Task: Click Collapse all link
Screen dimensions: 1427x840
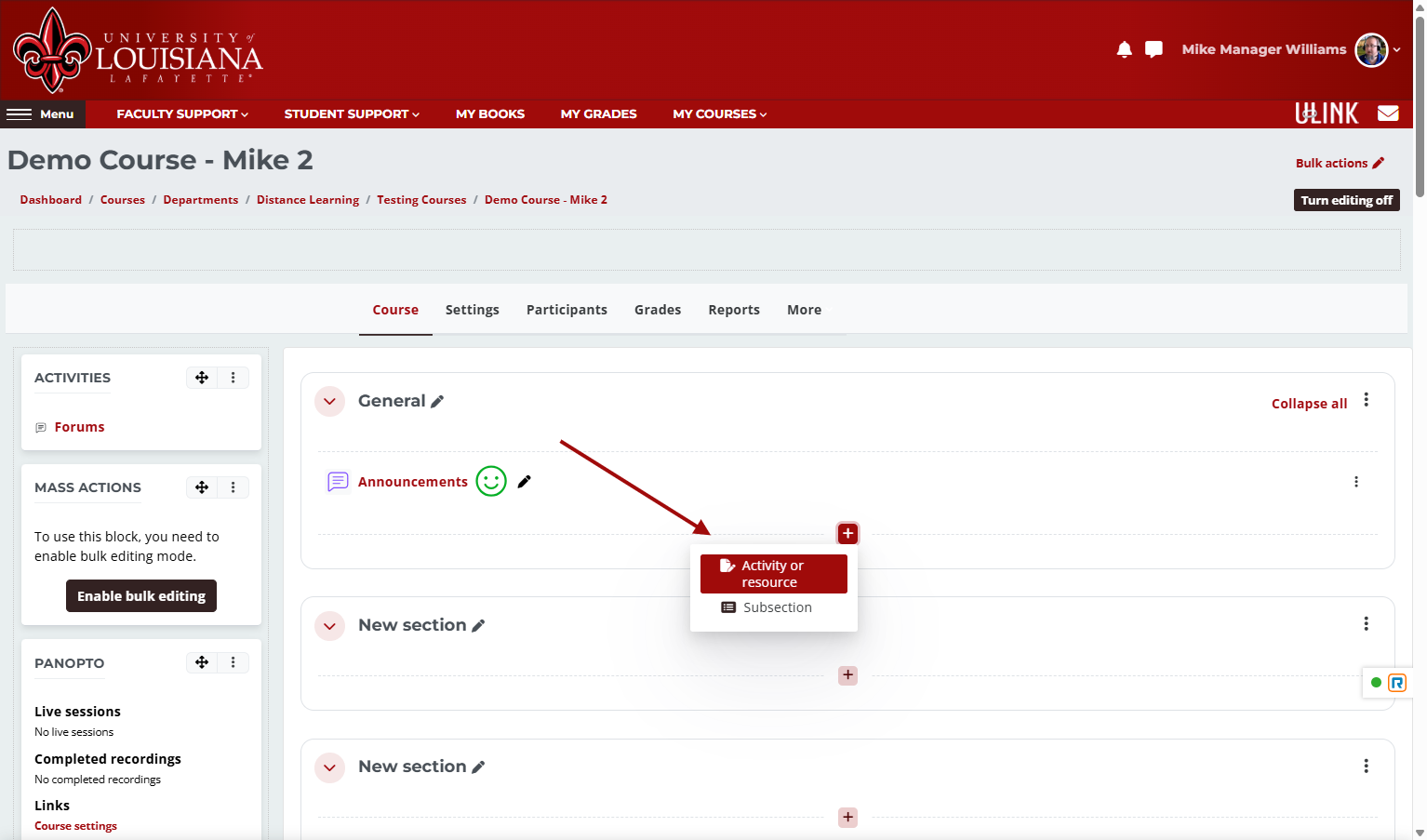Action: click(1309, 404)
